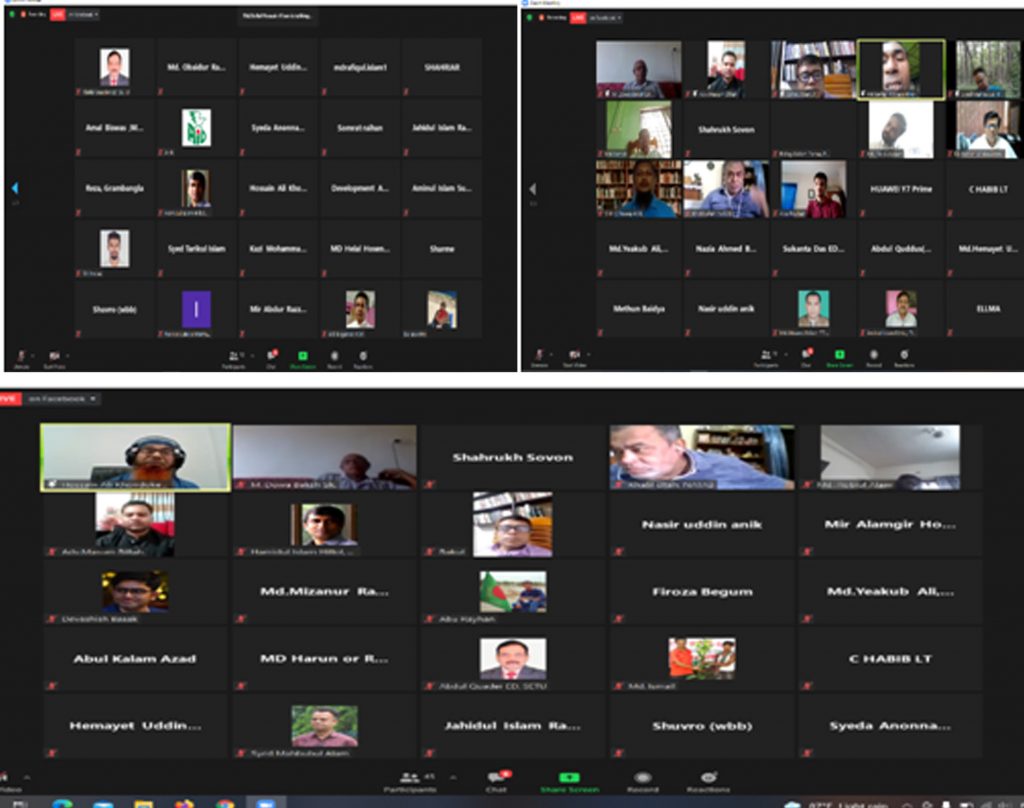Select SHAHRIAR's tile in the top-left window
This screenshot has height=808, width=1024.
(x=441, y=67)
